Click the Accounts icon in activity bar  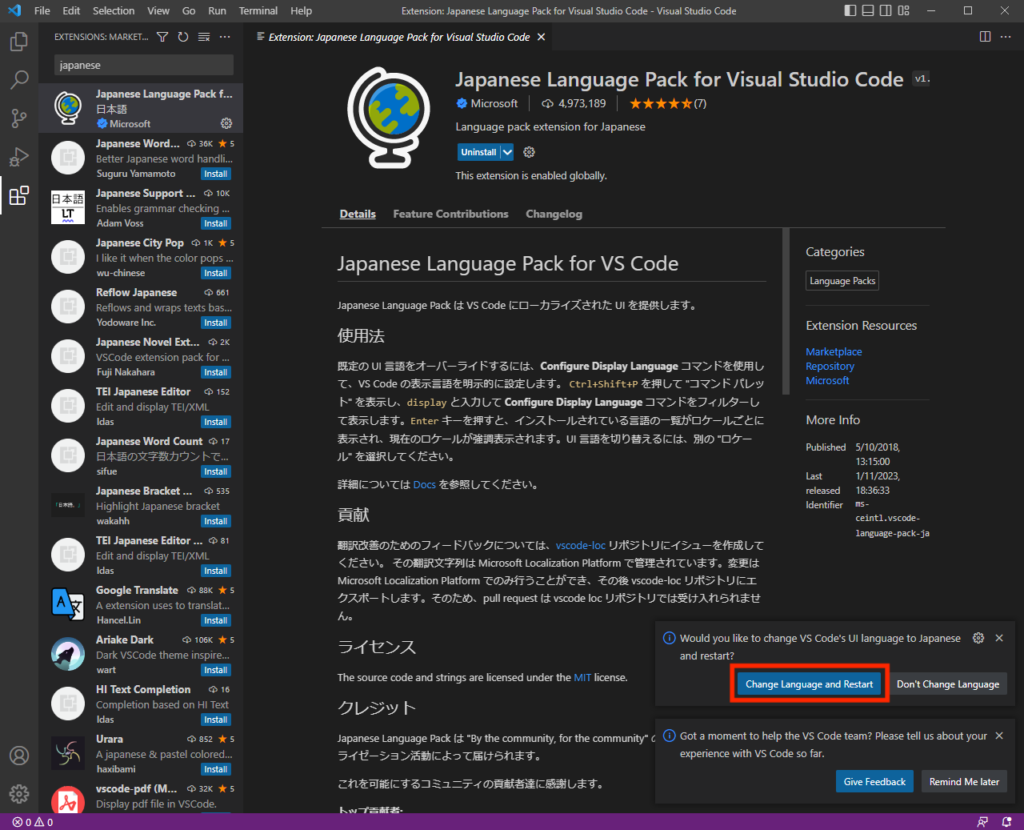(18, 756)
